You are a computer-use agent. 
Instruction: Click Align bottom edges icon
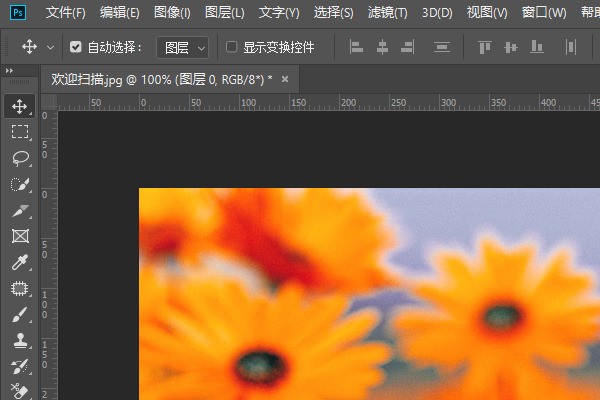click(537, 47)
